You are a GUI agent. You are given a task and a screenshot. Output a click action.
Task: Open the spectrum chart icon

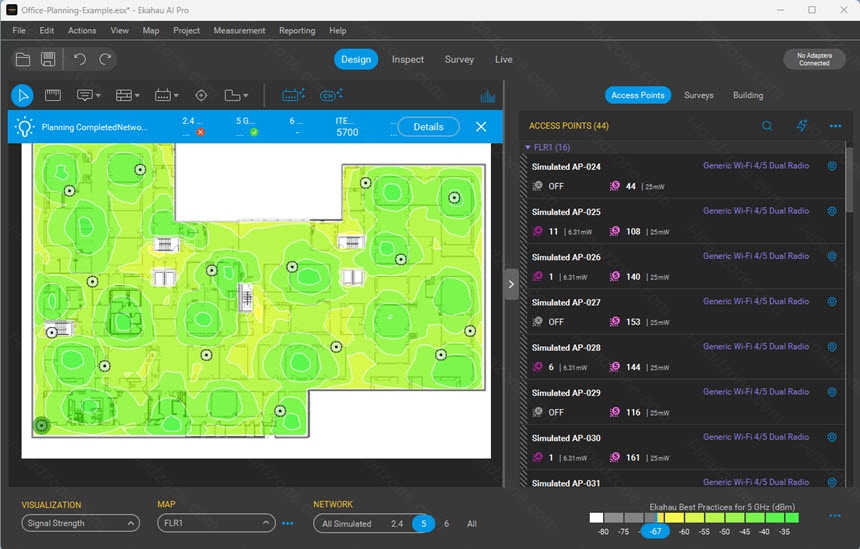click(488, 97)
